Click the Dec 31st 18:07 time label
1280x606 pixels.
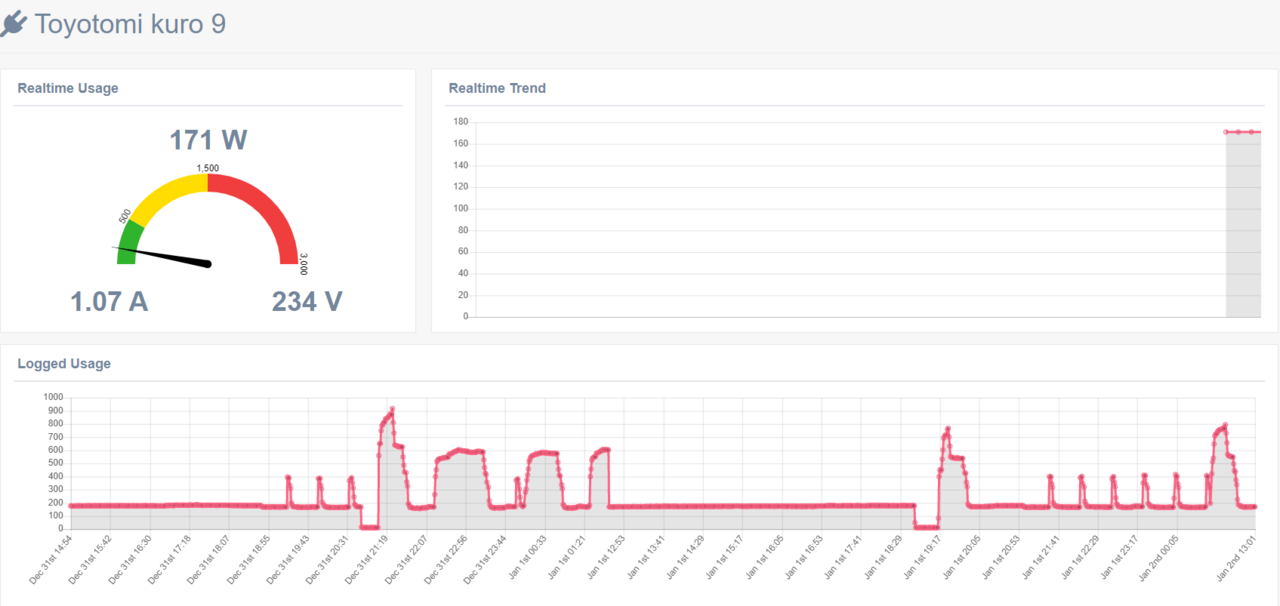[x=209, y=558]
